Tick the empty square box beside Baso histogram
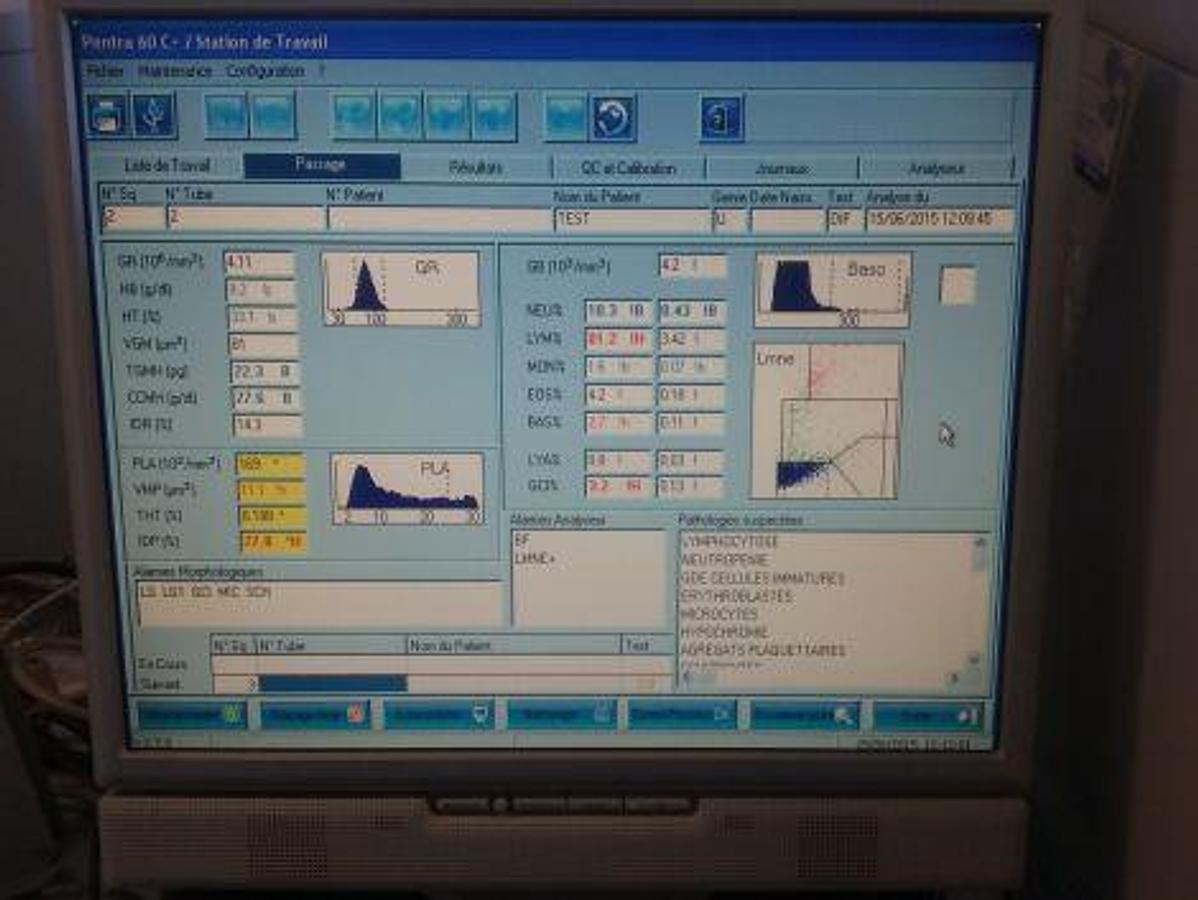Screen dimensions: 1198x900 click(957, 285)
